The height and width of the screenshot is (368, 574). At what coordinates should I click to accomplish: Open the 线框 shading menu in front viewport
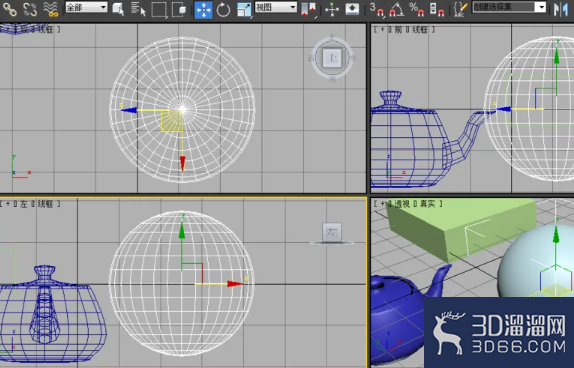coord(420,30)
